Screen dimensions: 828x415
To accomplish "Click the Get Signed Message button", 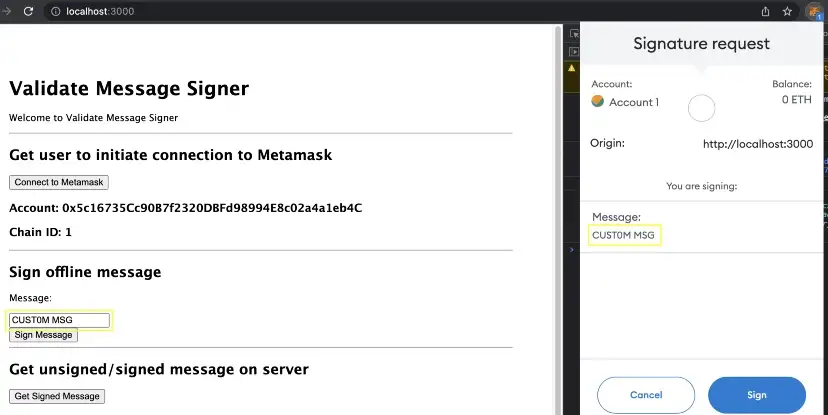I will click(57, 396).
